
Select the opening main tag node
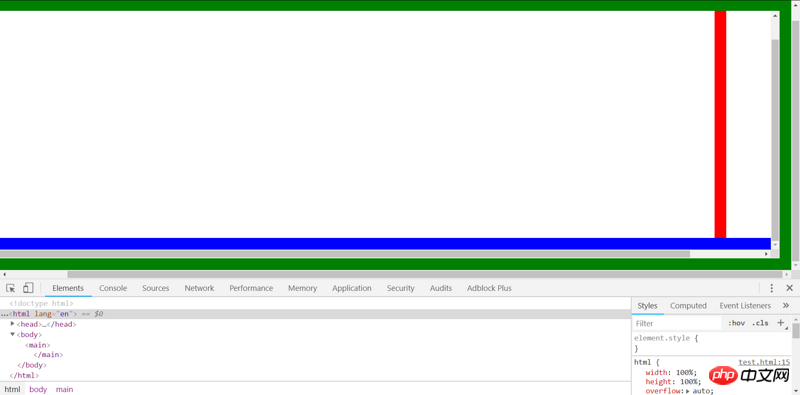[38, 345]
